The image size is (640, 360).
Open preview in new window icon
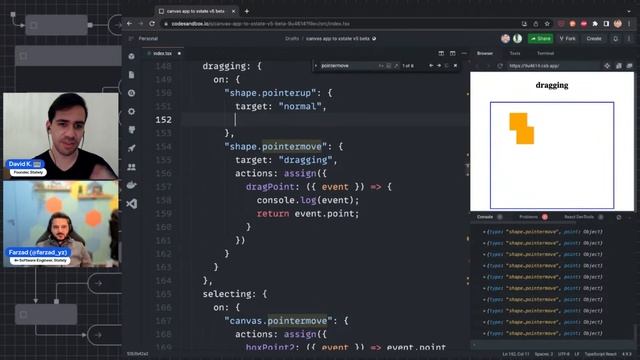click(629, 66)
